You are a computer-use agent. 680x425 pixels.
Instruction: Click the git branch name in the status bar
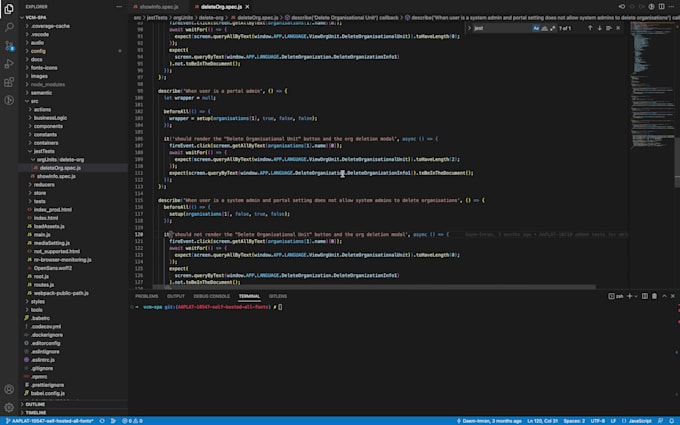49,421
